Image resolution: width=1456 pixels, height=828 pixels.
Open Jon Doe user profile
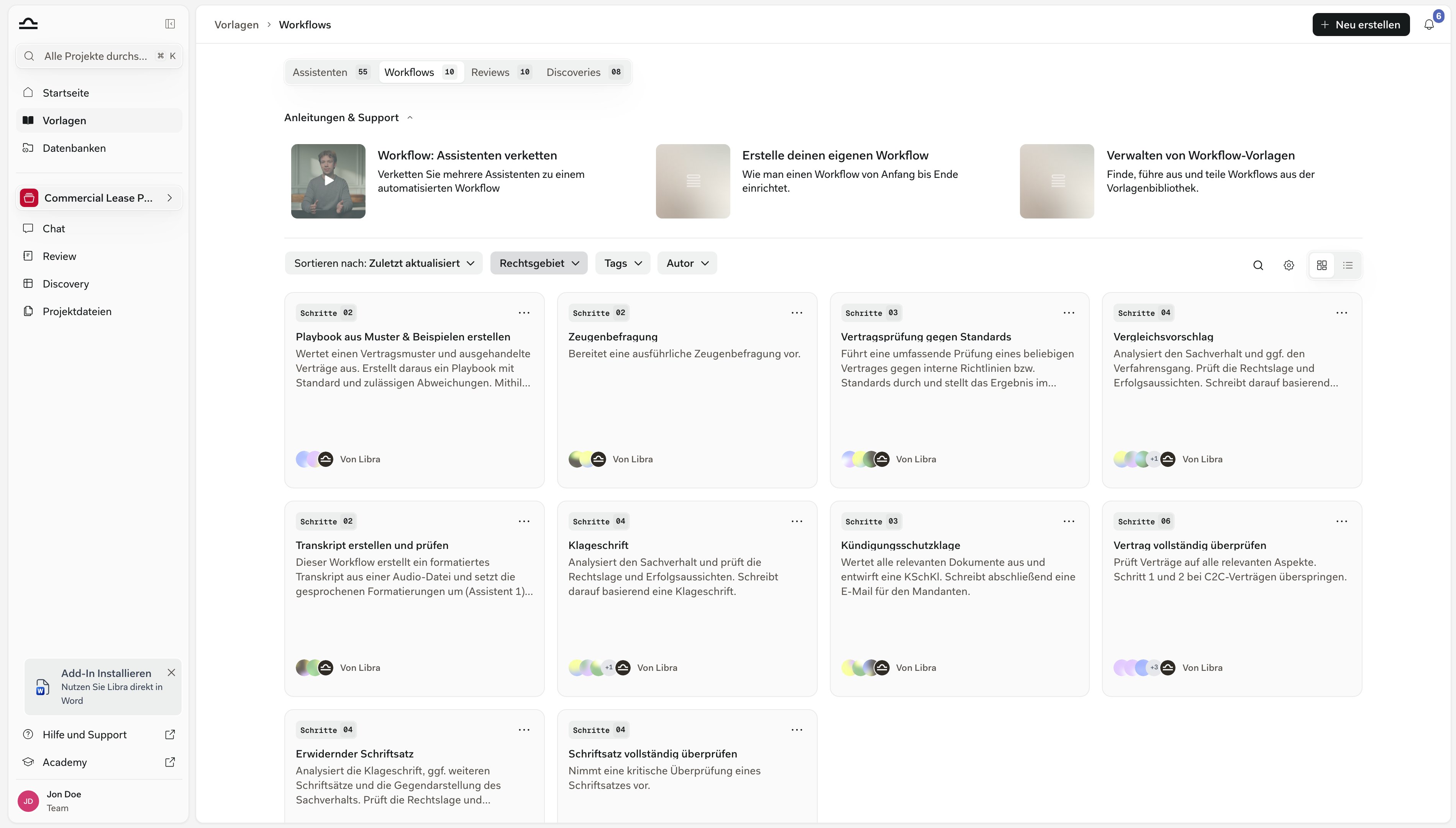99,801
